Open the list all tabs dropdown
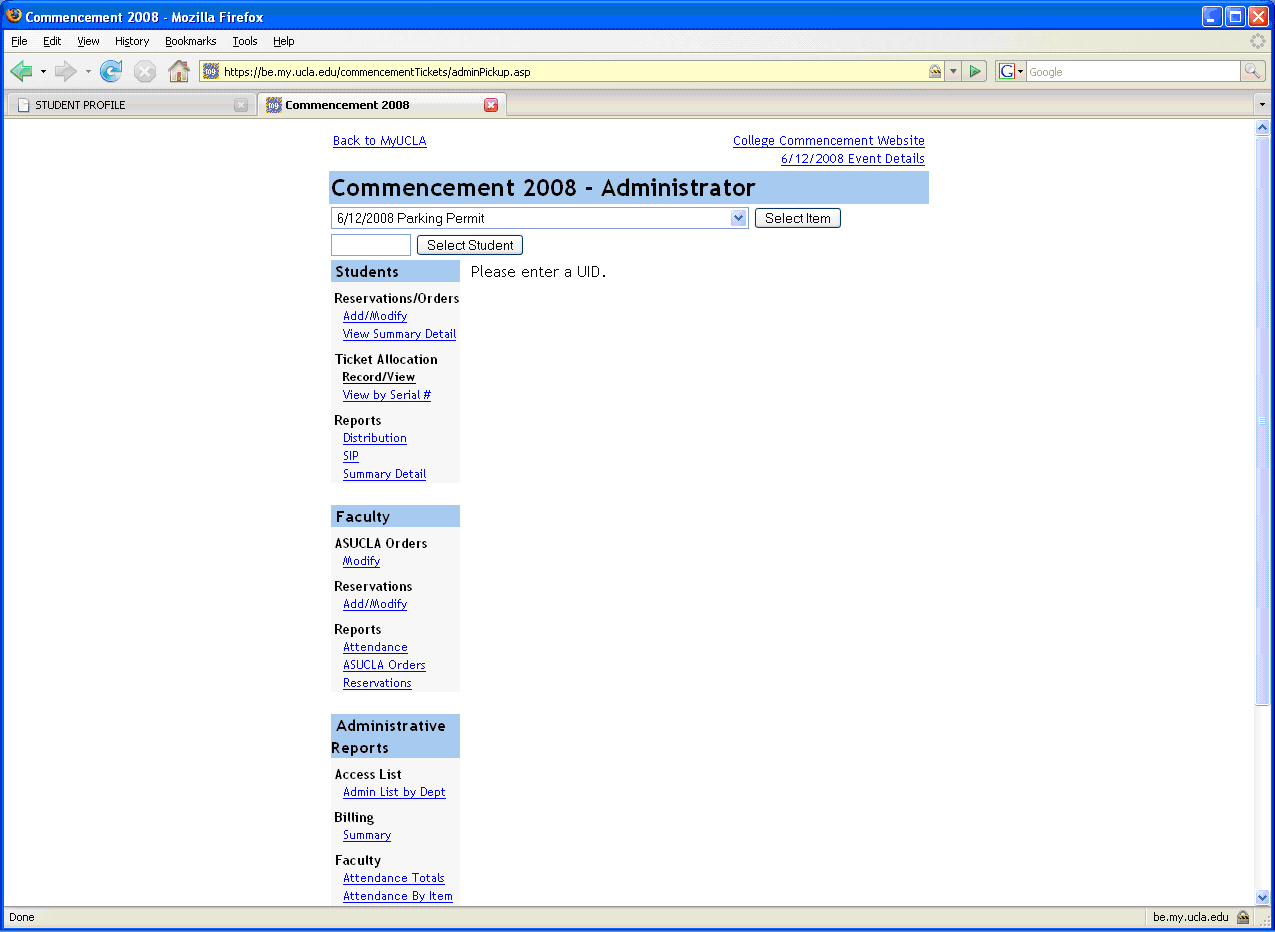 click(x=1262, y=105)
